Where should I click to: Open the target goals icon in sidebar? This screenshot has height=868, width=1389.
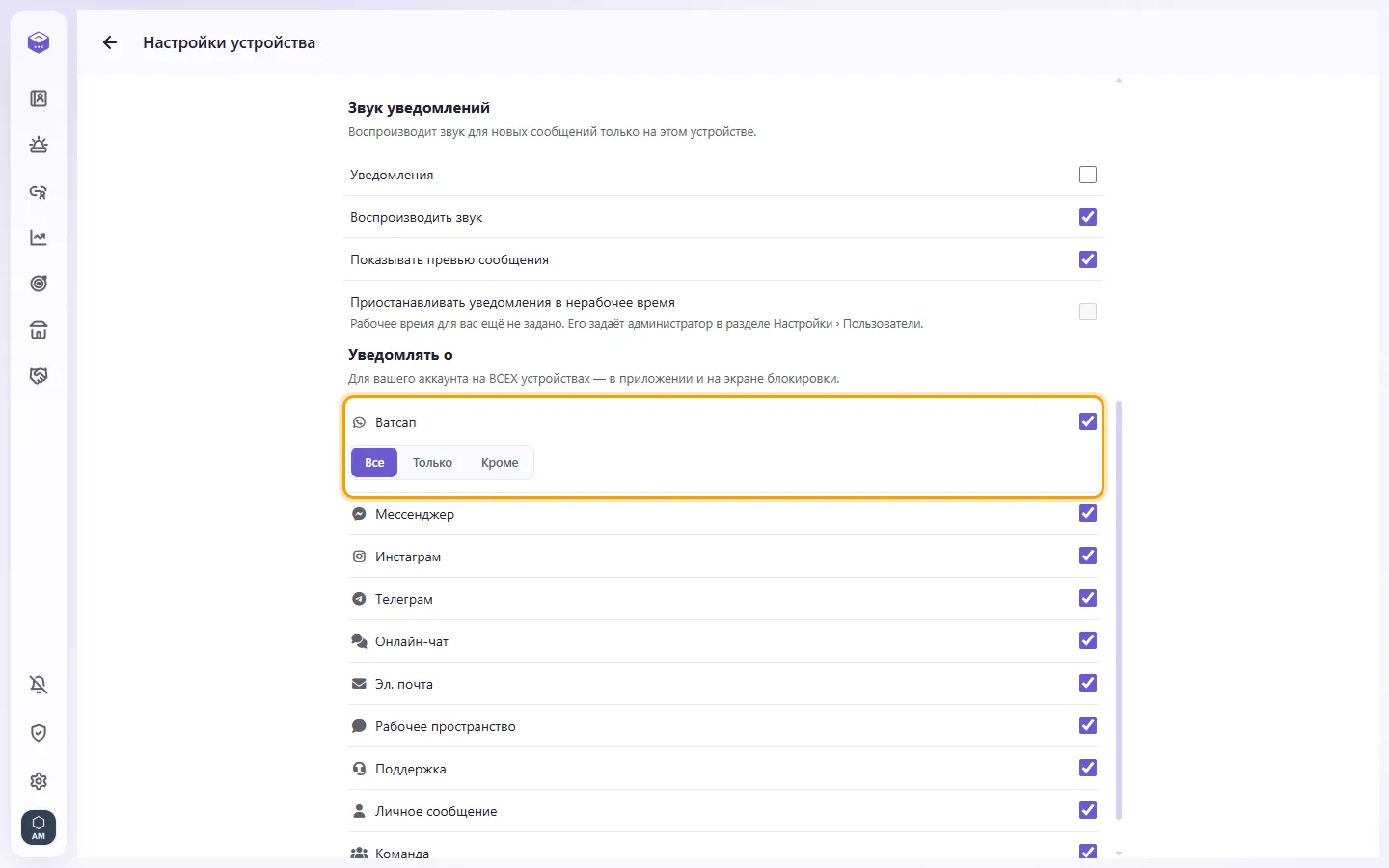click(x=39, y=284)
